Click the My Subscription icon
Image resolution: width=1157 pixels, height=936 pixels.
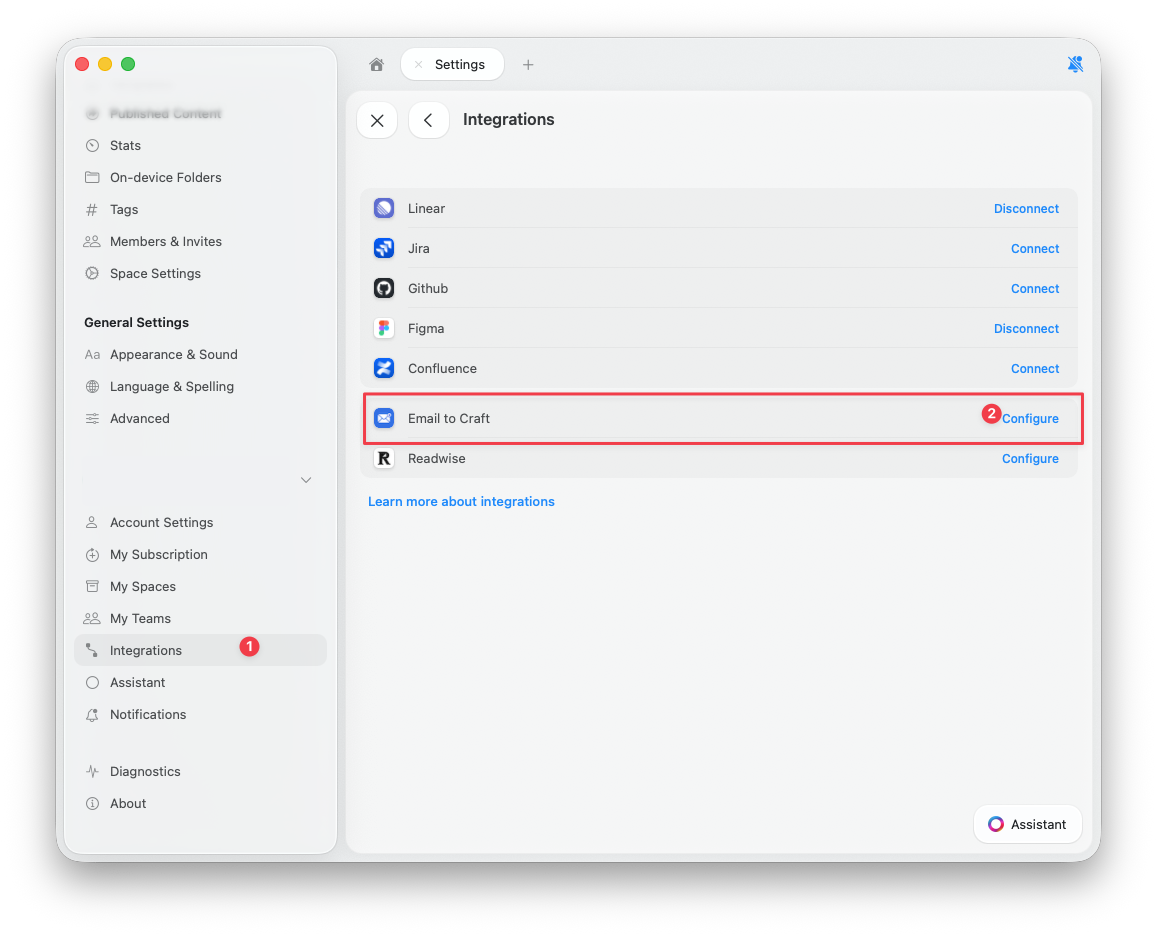point(92,555)
